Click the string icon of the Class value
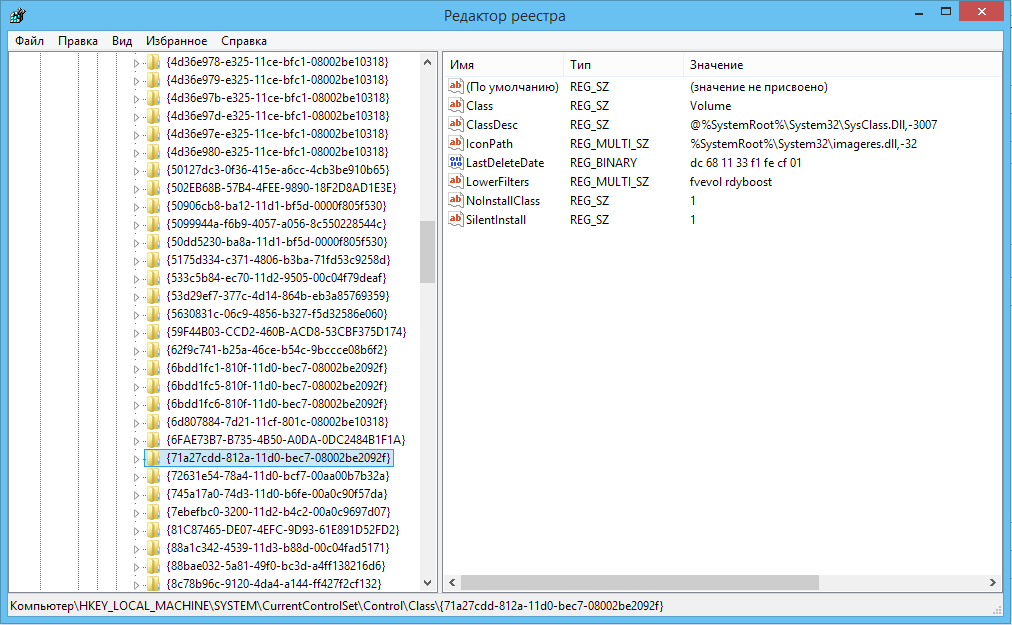 click(456, 105)
